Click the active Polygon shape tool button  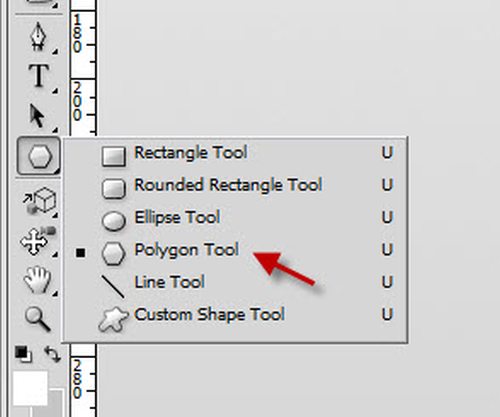point(39,156)
